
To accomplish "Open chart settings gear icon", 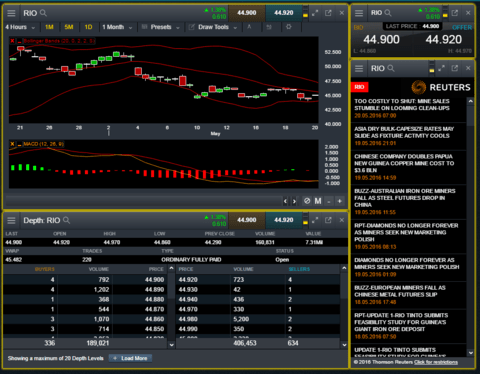I will (289, 27).
